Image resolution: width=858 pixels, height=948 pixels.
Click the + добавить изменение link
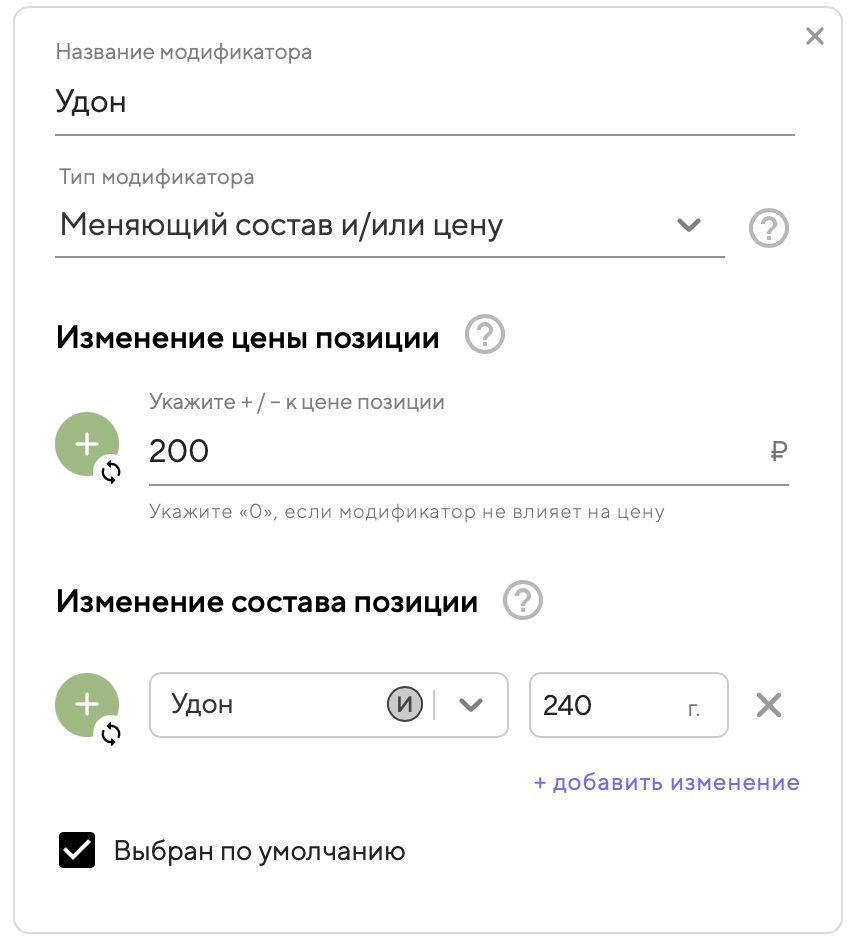(x=666, y=783)
